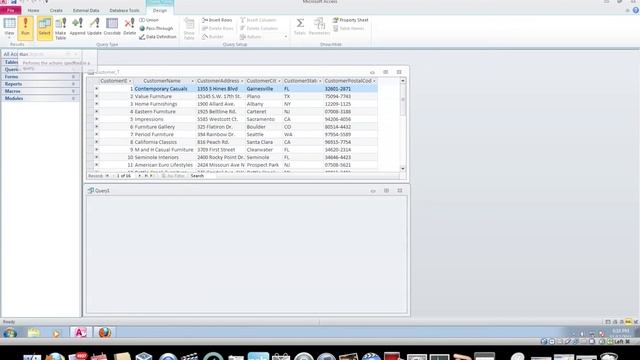Go to first record in navigator
This screenshot has width=640, height=360.
click(107, 176)
